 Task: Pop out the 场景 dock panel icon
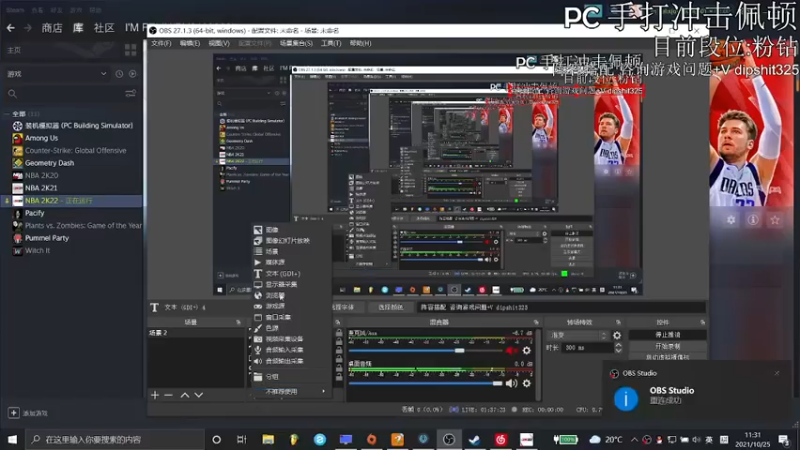(x=238, y=322)
